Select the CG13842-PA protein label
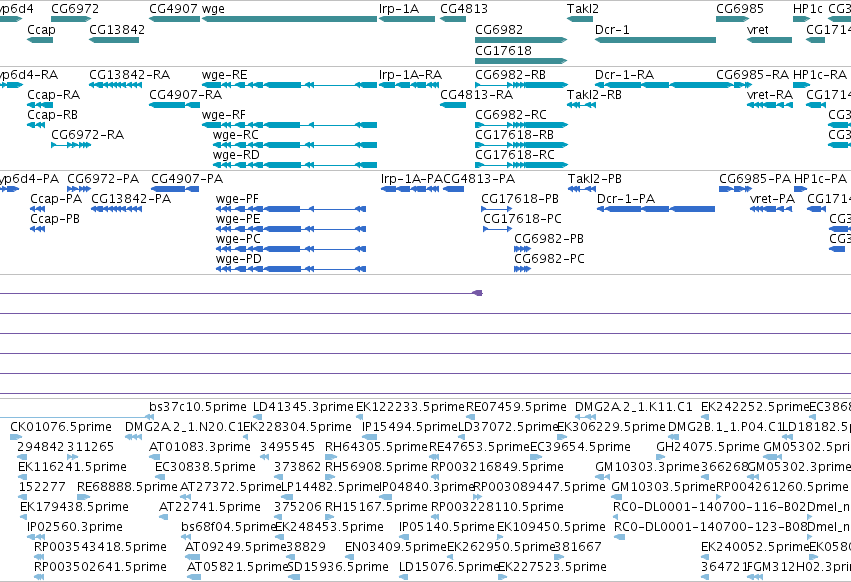The width and height of the screenshot is (851, 582). (x=131, y=199)
